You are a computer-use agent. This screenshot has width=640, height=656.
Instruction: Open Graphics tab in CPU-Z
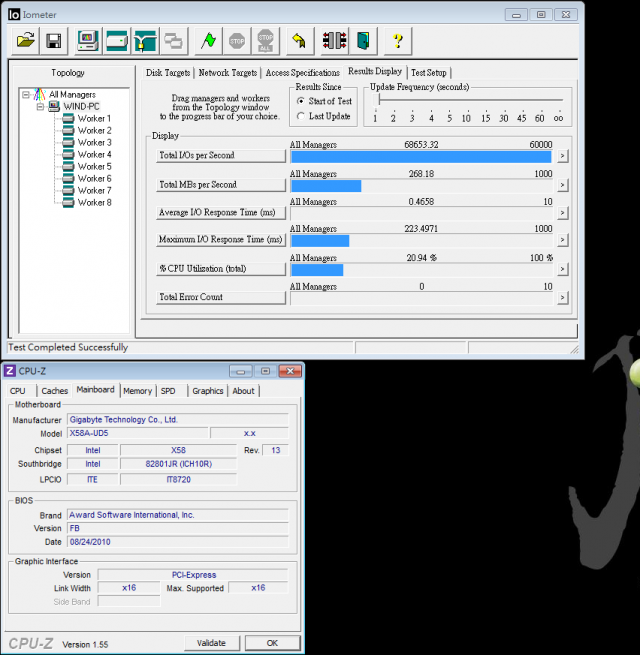[207, 391]
